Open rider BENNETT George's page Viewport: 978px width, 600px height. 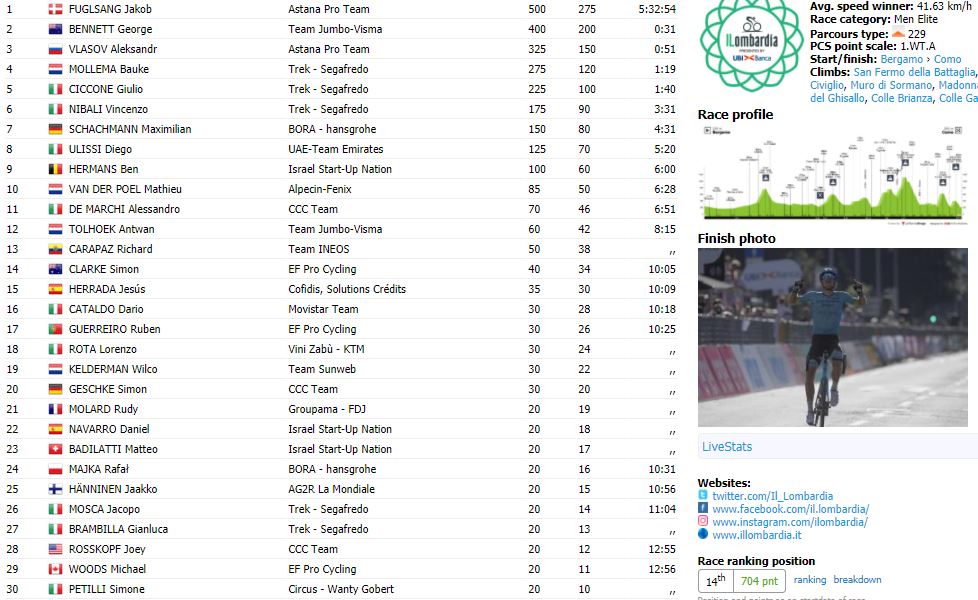(x=110, y=29)
